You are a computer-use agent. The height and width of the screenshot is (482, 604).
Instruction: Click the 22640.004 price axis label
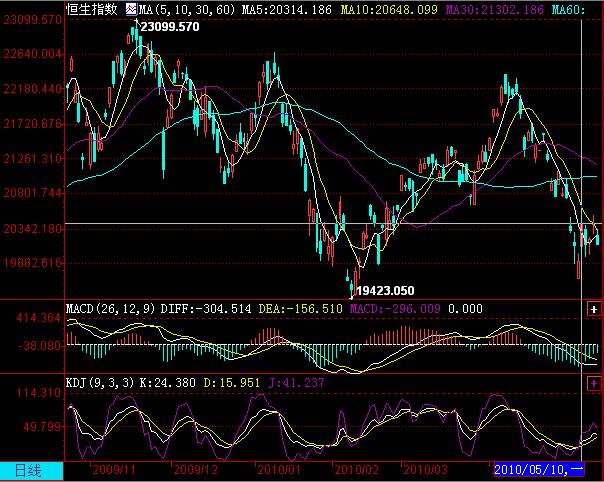pyautogui.click(x=32, y=54)
